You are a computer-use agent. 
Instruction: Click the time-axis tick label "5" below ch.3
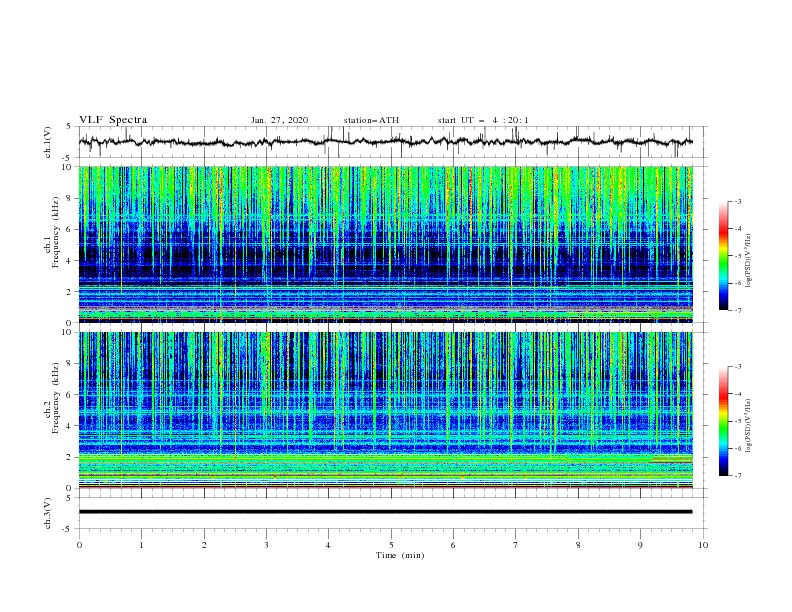[391, 545]
